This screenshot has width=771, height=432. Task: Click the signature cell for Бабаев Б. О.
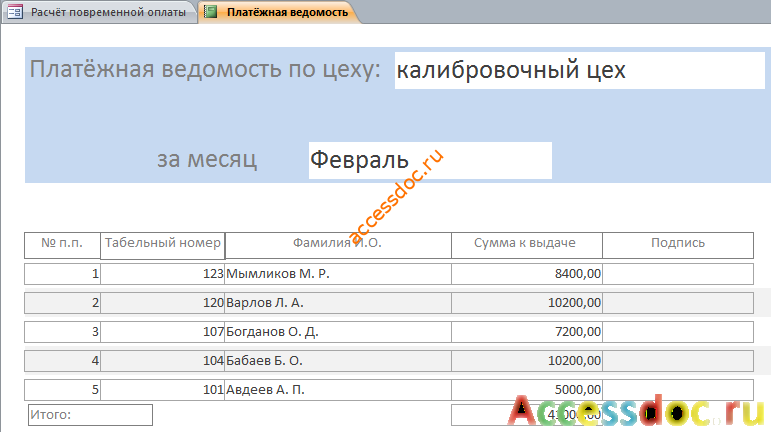coord(678,361)
